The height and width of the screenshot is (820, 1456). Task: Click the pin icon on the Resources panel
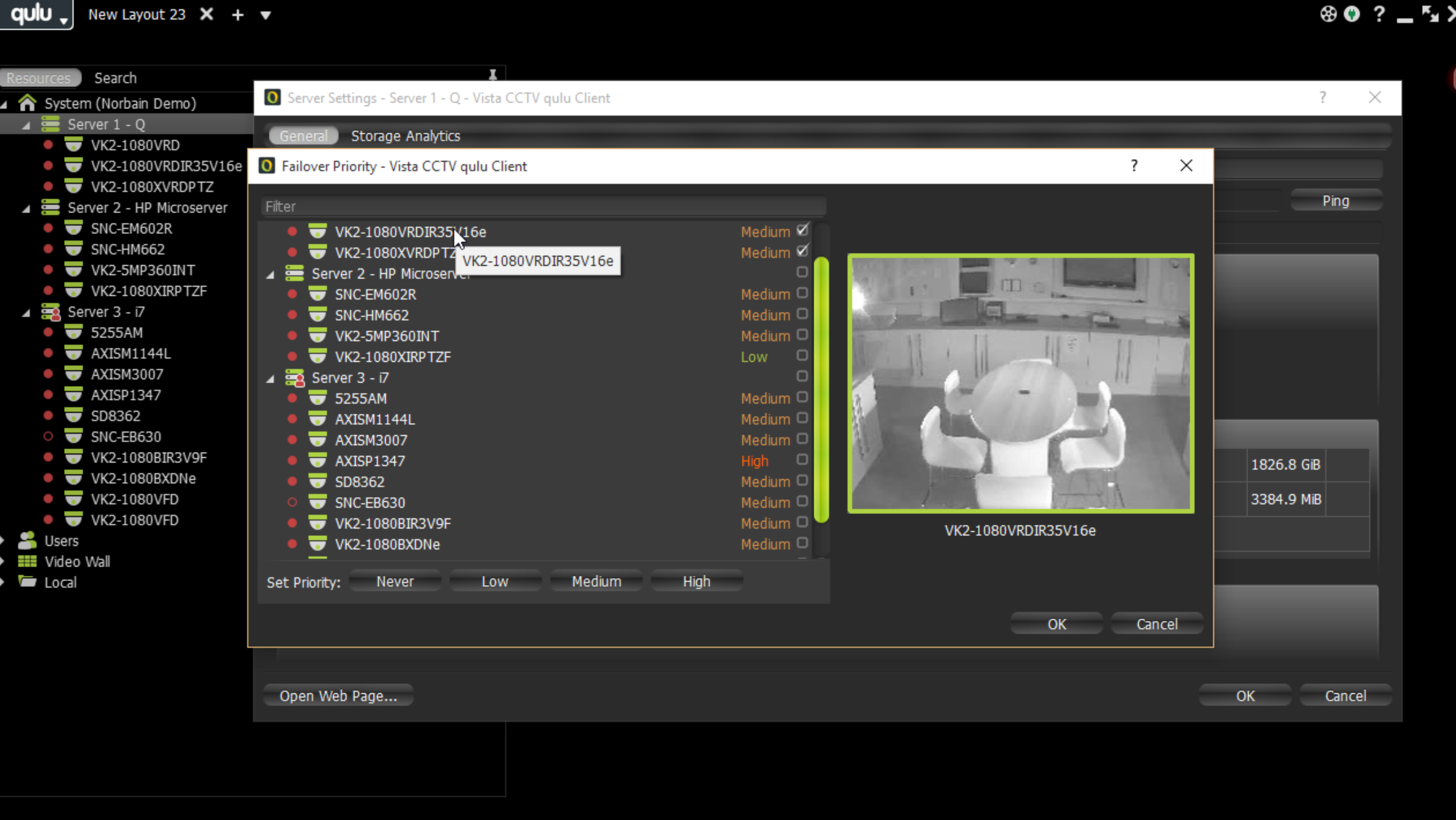tap(492, 75)
